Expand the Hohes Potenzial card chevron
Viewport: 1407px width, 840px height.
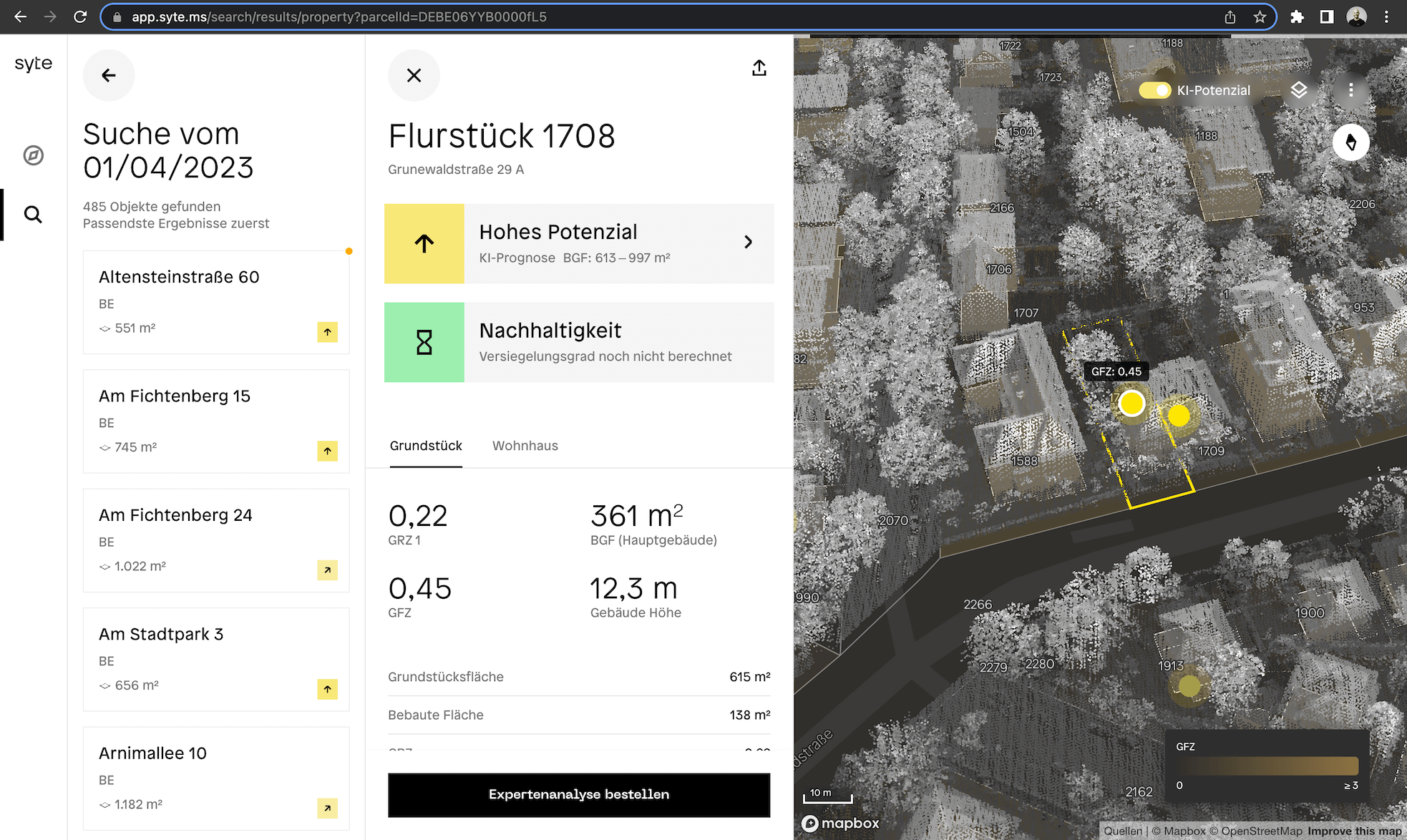click(748, 243)
